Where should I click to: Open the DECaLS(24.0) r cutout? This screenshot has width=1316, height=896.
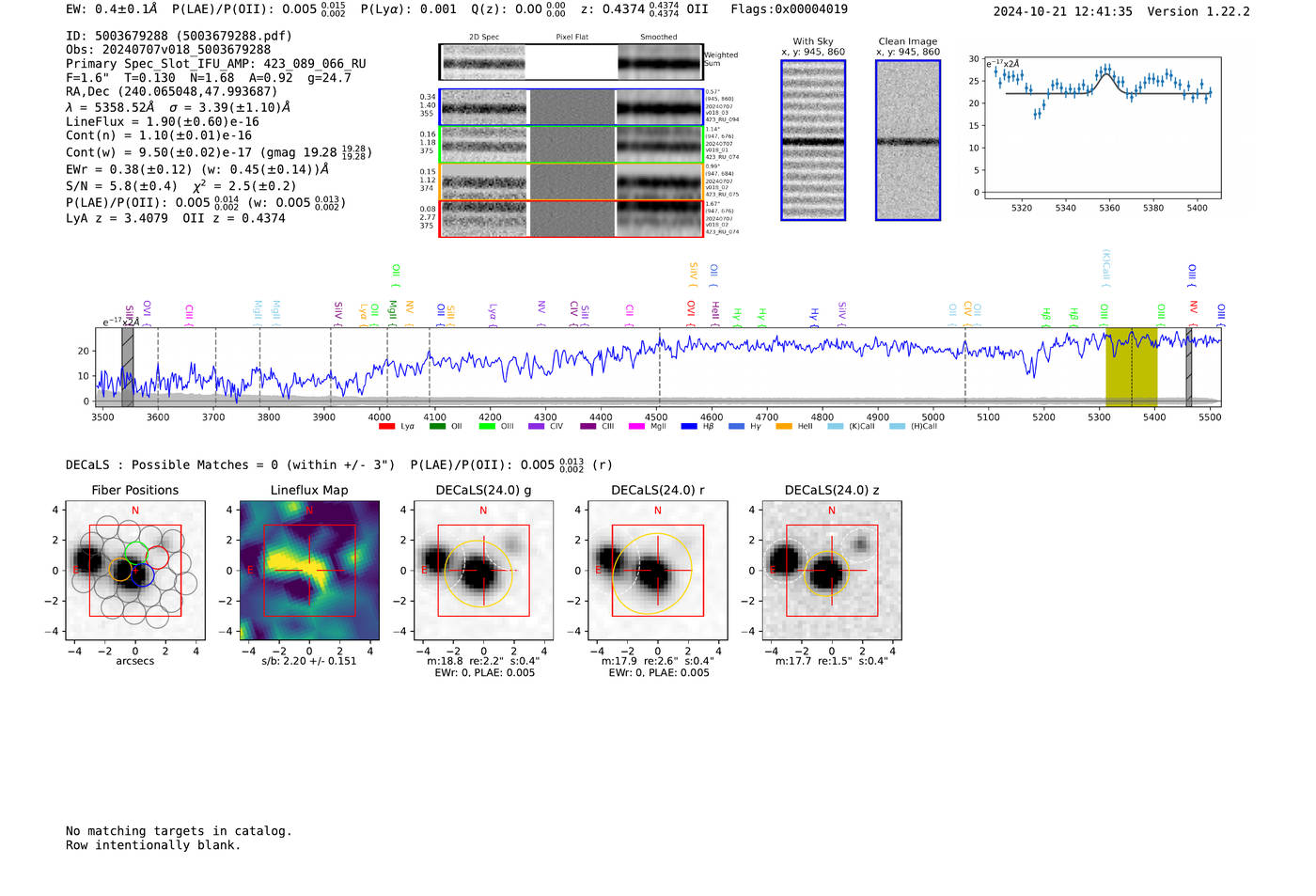pyautogui.click(x=657, y=570)
